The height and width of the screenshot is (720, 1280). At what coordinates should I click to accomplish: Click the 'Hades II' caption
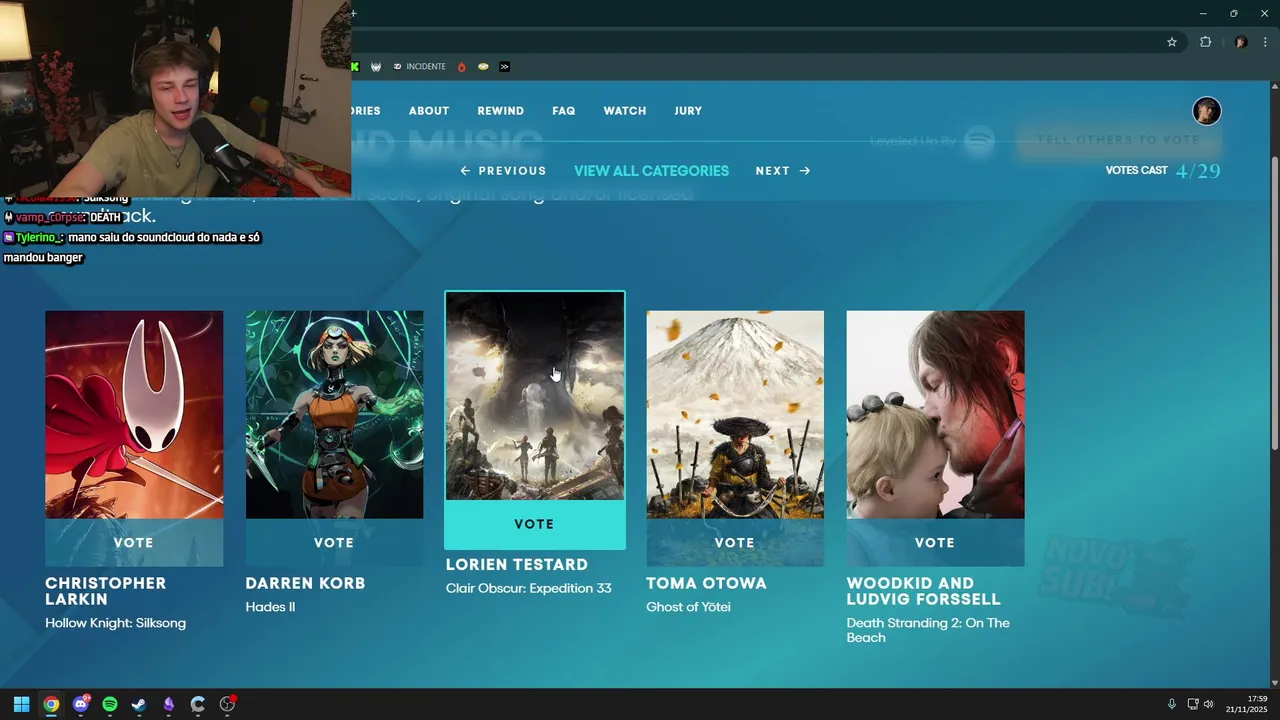(270, 607)
